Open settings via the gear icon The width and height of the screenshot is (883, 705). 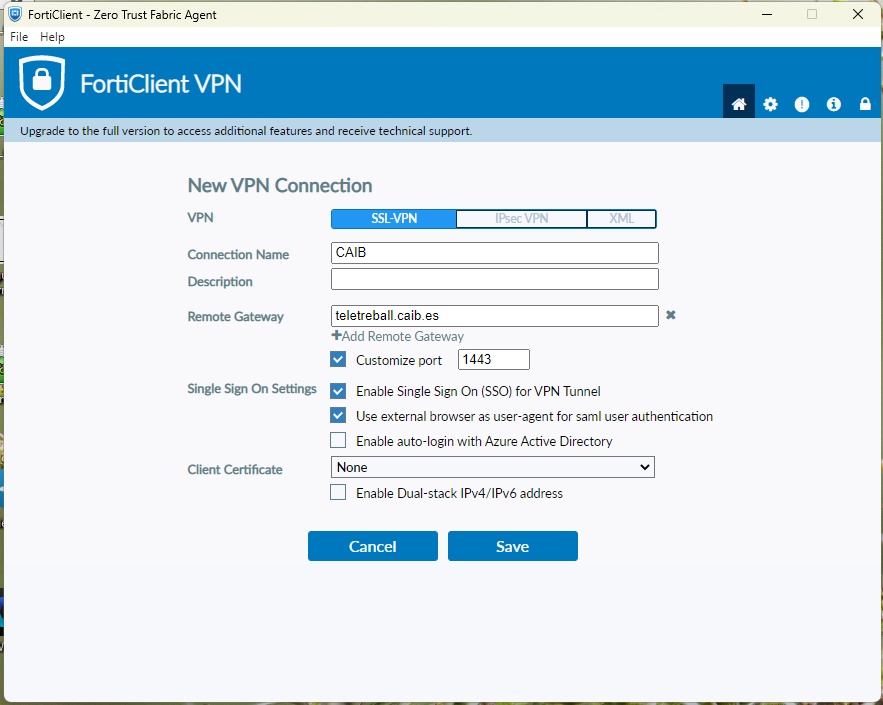click(x=770, y=104)
